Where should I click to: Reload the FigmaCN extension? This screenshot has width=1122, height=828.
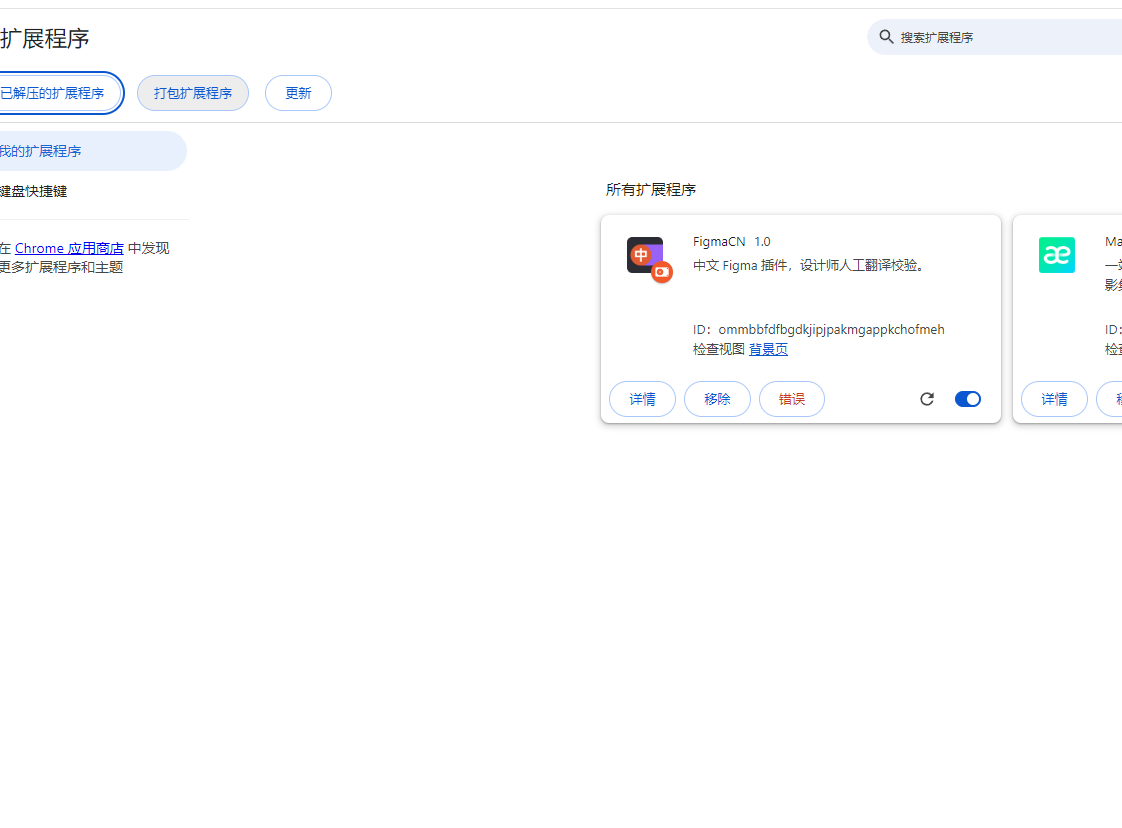(927, 399)
